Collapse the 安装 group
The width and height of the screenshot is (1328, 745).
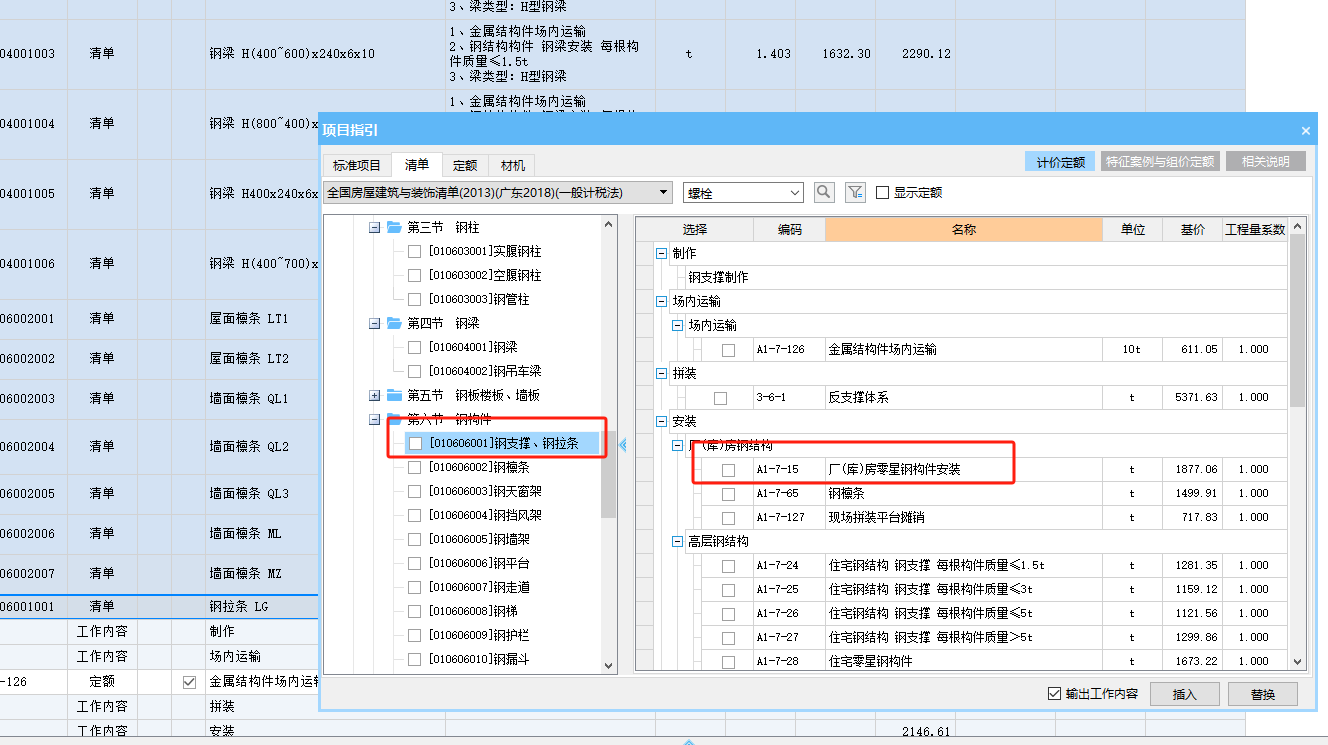coord(661,422)
